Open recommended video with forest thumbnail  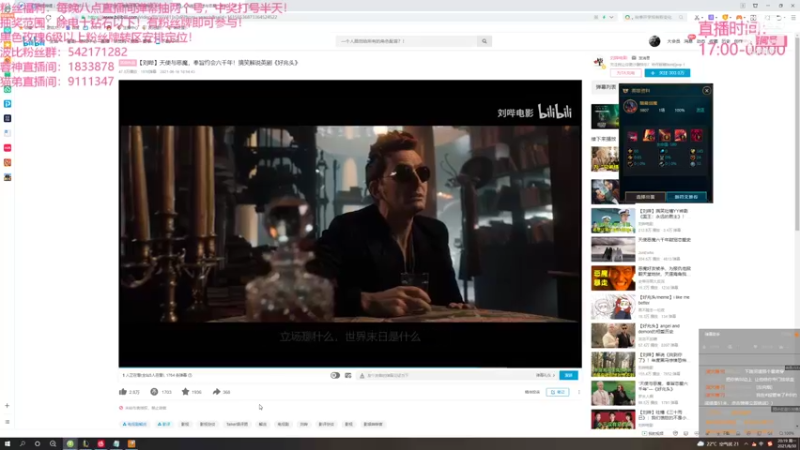coord(613,364)
